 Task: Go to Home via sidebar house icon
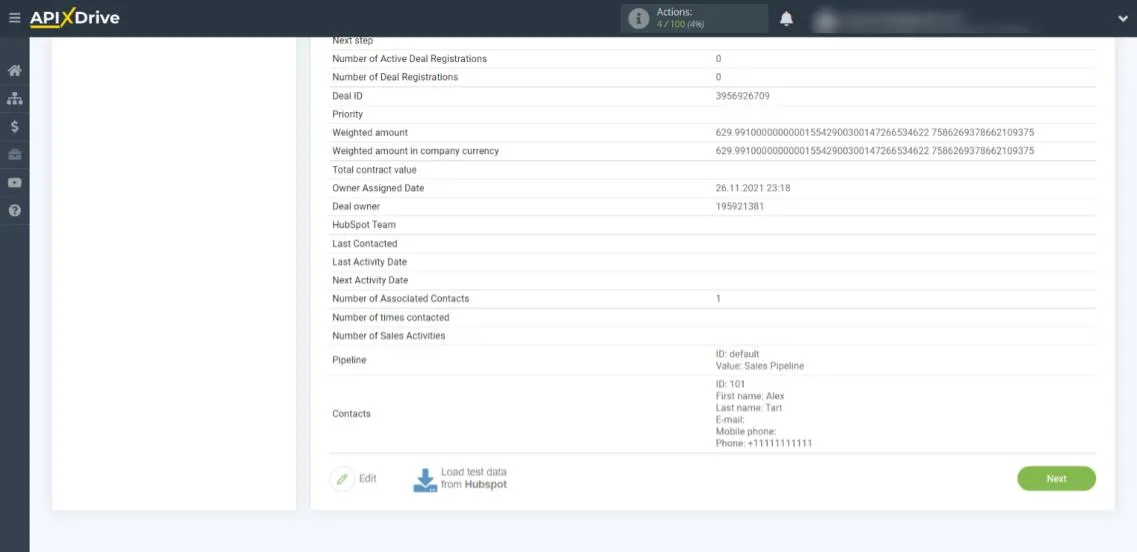pyautogui.click(x=15, y=71)
